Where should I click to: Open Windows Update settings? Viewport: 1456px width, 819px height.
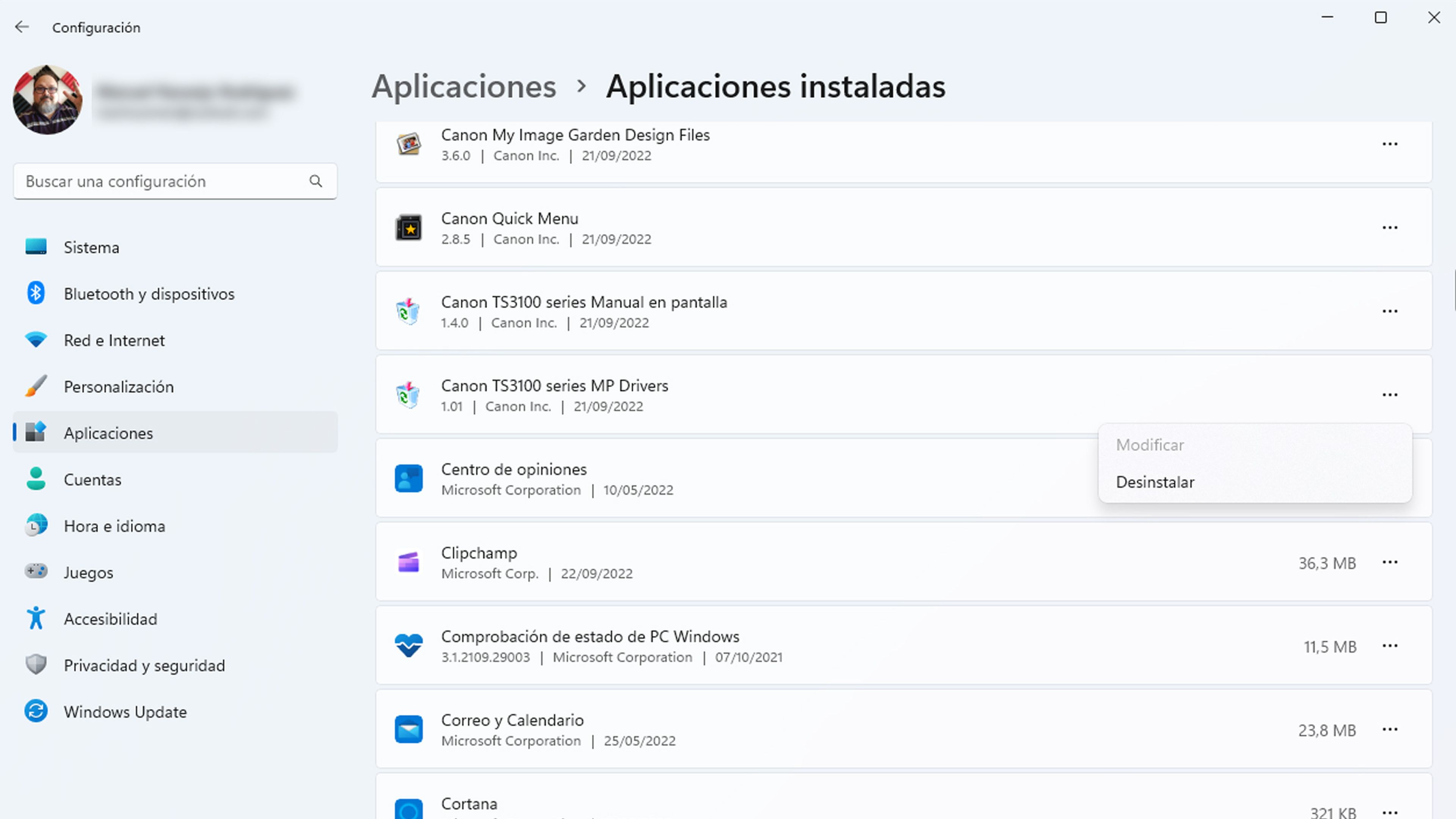(x=175, y=712)
